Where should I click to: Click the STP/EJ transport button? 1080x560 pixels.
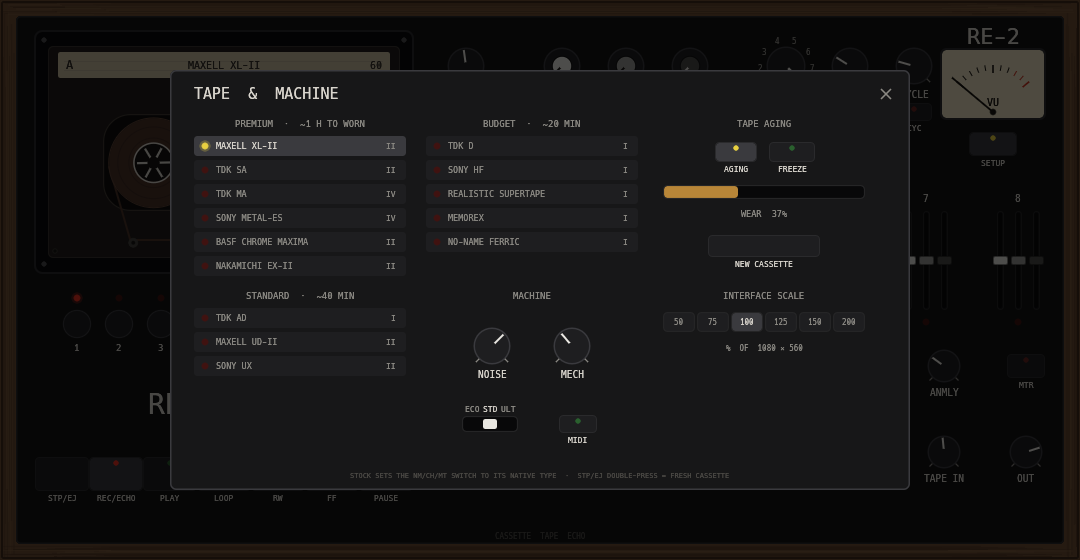coord(62,474)
